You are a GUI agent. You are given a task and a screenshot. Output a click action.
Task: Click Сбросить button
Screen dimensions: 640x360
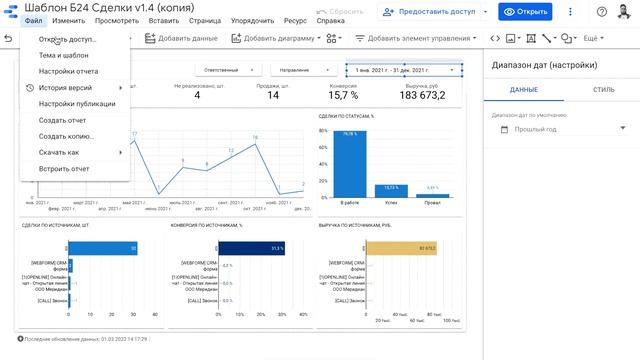tap(340, 11)
